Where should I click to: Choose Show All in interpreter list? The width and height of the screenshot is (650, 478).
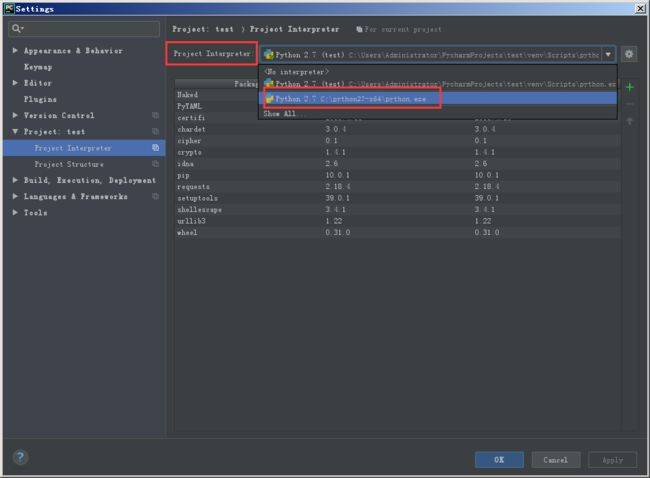(x=438, y=114)
